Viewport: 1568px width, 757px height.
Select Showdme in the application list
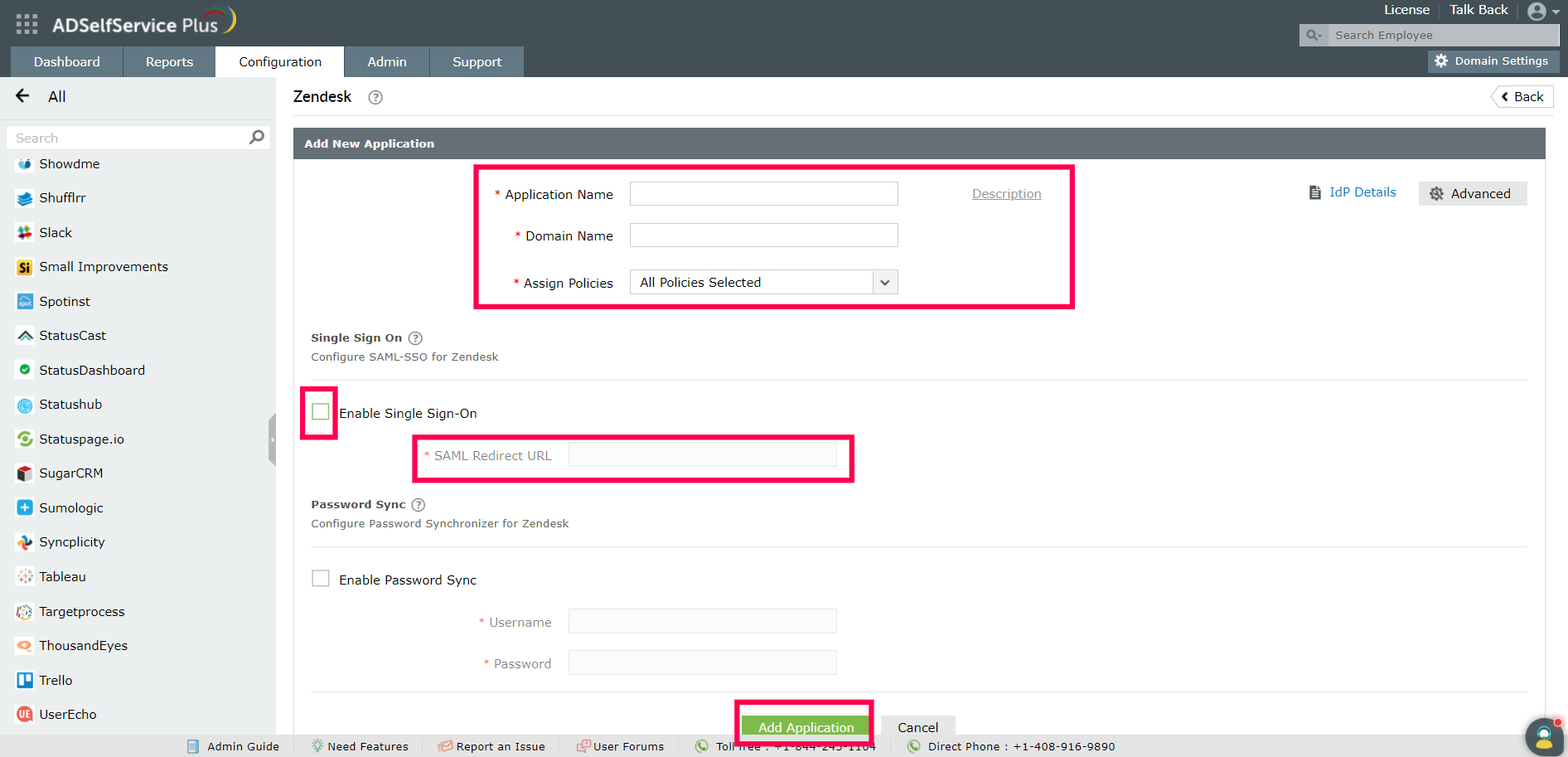(x=70, y=164)
